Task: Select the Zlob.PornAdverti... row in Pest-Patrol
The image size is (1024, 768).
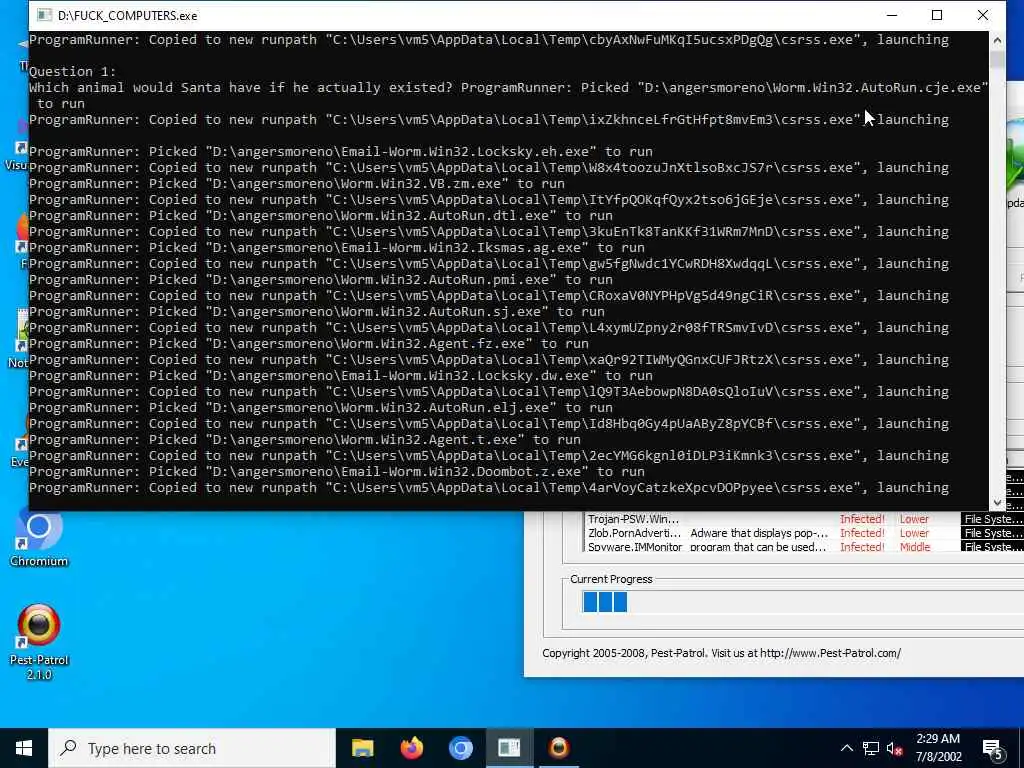Action: point(803,533)
